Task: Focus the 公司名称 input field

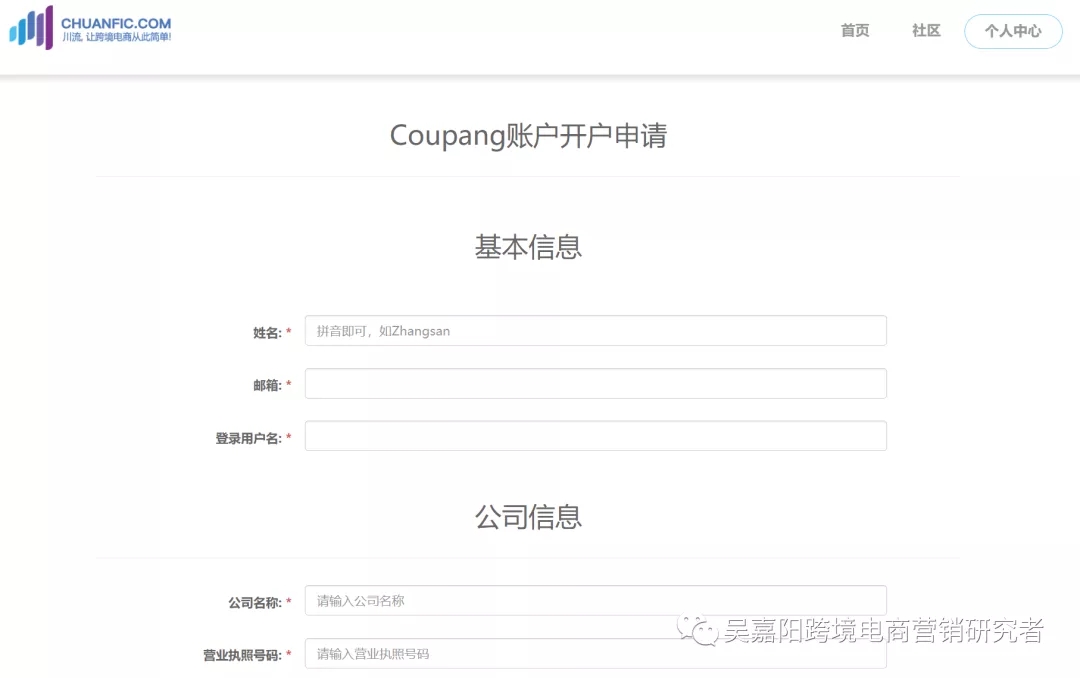Action: tap(596, 601)
